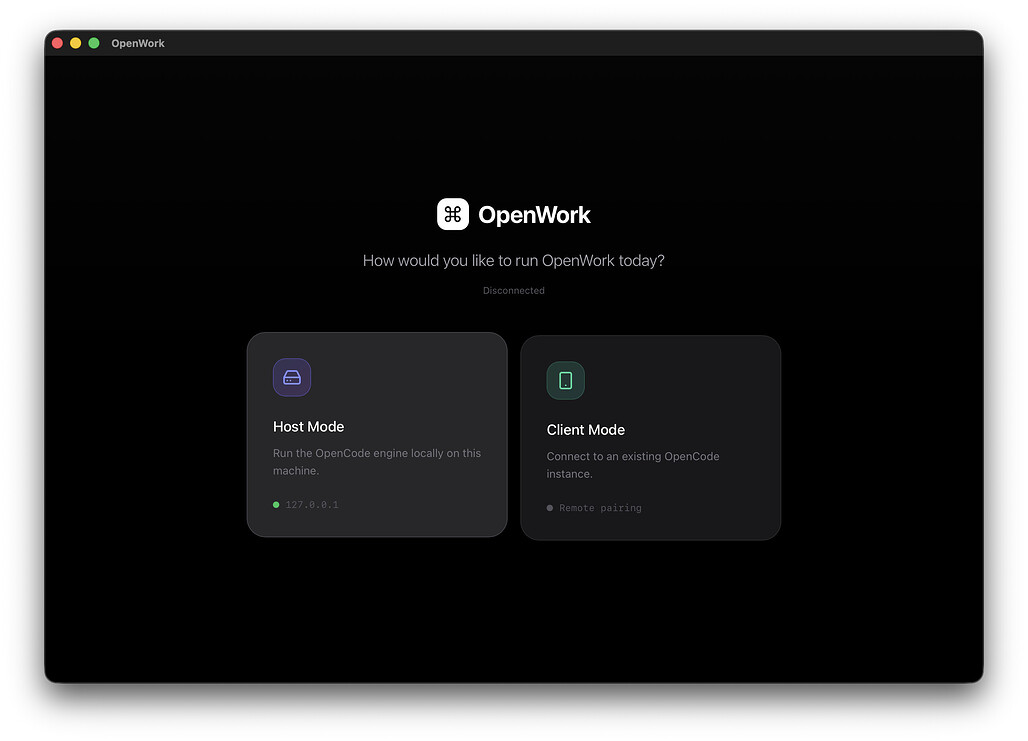Click the green Client Mode phone icon
The height and width of the screenshot is (741, 1028).
[565, 380]
